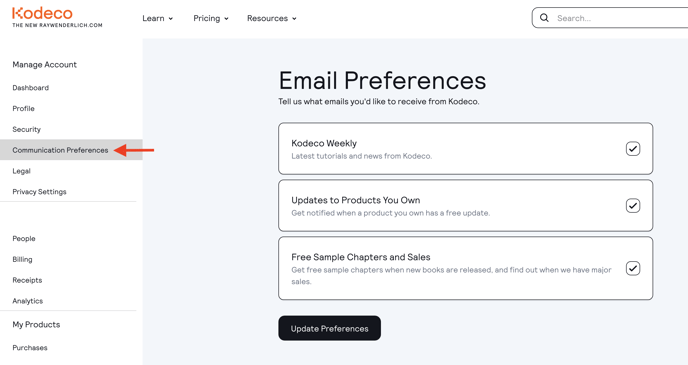The height and width of the screenshot is (365, 688).
Task: Open the Analytics page
Action: tap(28, 301)
